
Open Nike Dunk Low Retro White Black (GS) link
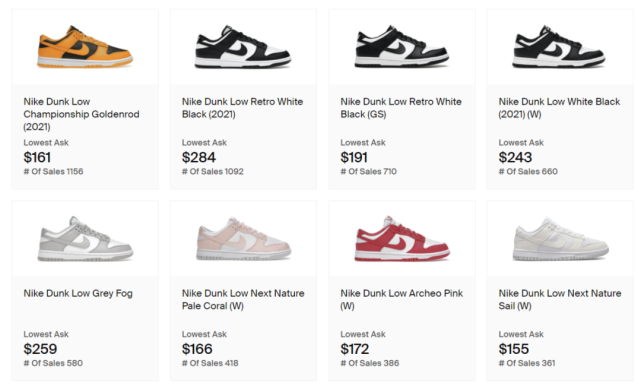click(x=401, y=108)
